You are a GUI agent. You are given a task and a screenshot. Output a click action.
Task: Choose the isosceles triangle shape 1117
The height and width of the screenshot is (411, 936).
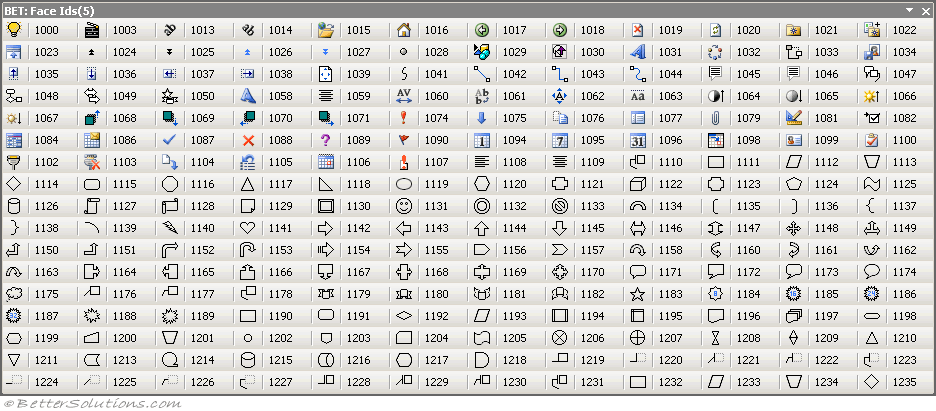[x=248, y=184]
